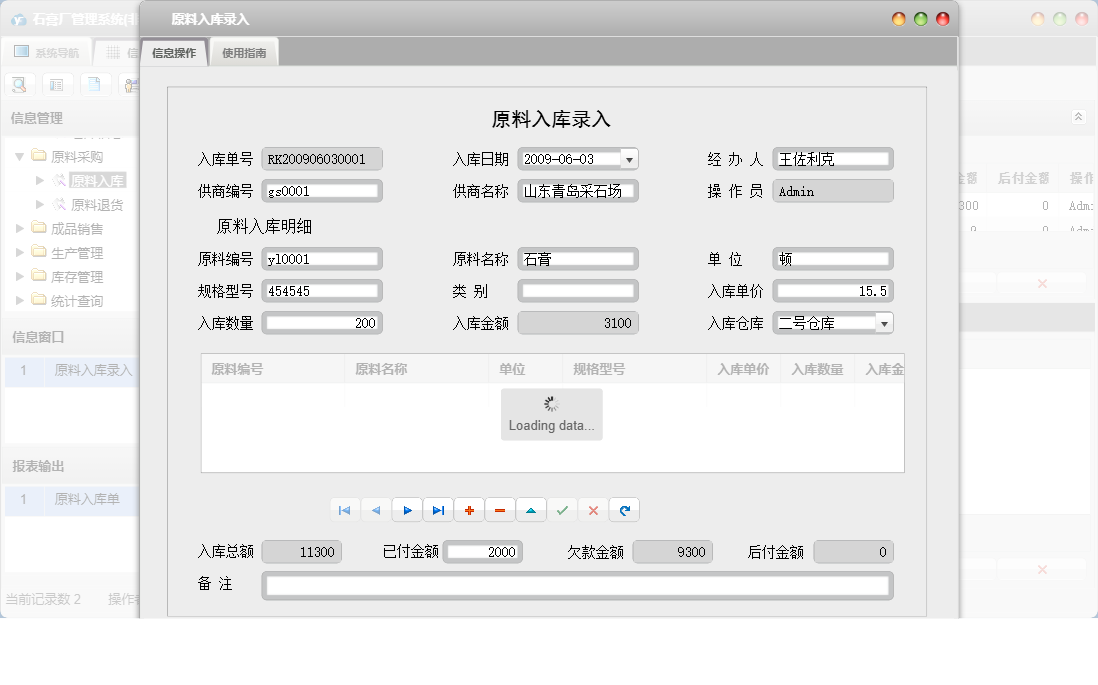
Task: Jump to first record with the navigation icon
Action: (345, 510)
